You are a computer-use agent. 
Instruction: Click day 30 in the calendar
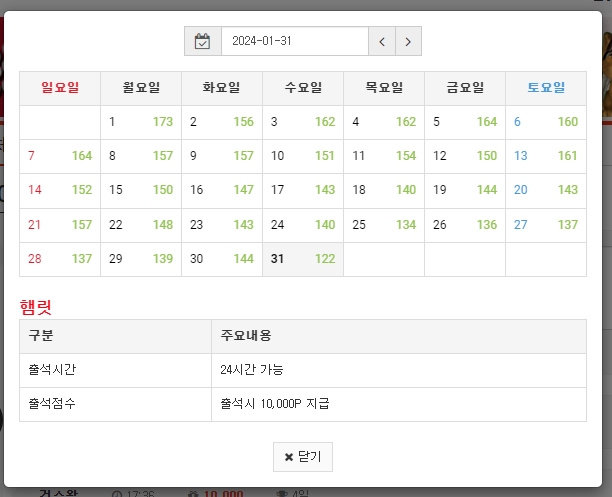222,259
